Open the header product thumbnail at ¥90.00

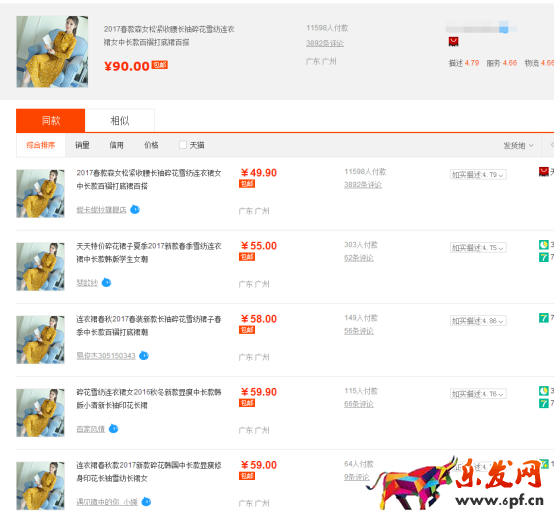[x=52, y=52]
